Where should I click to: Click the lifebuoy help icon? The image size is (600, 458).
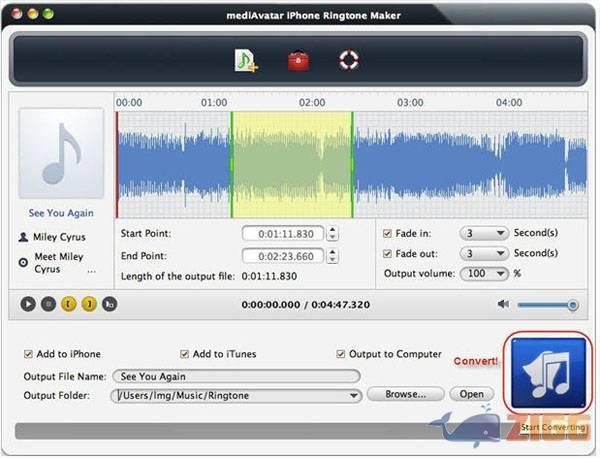point(349,60)
